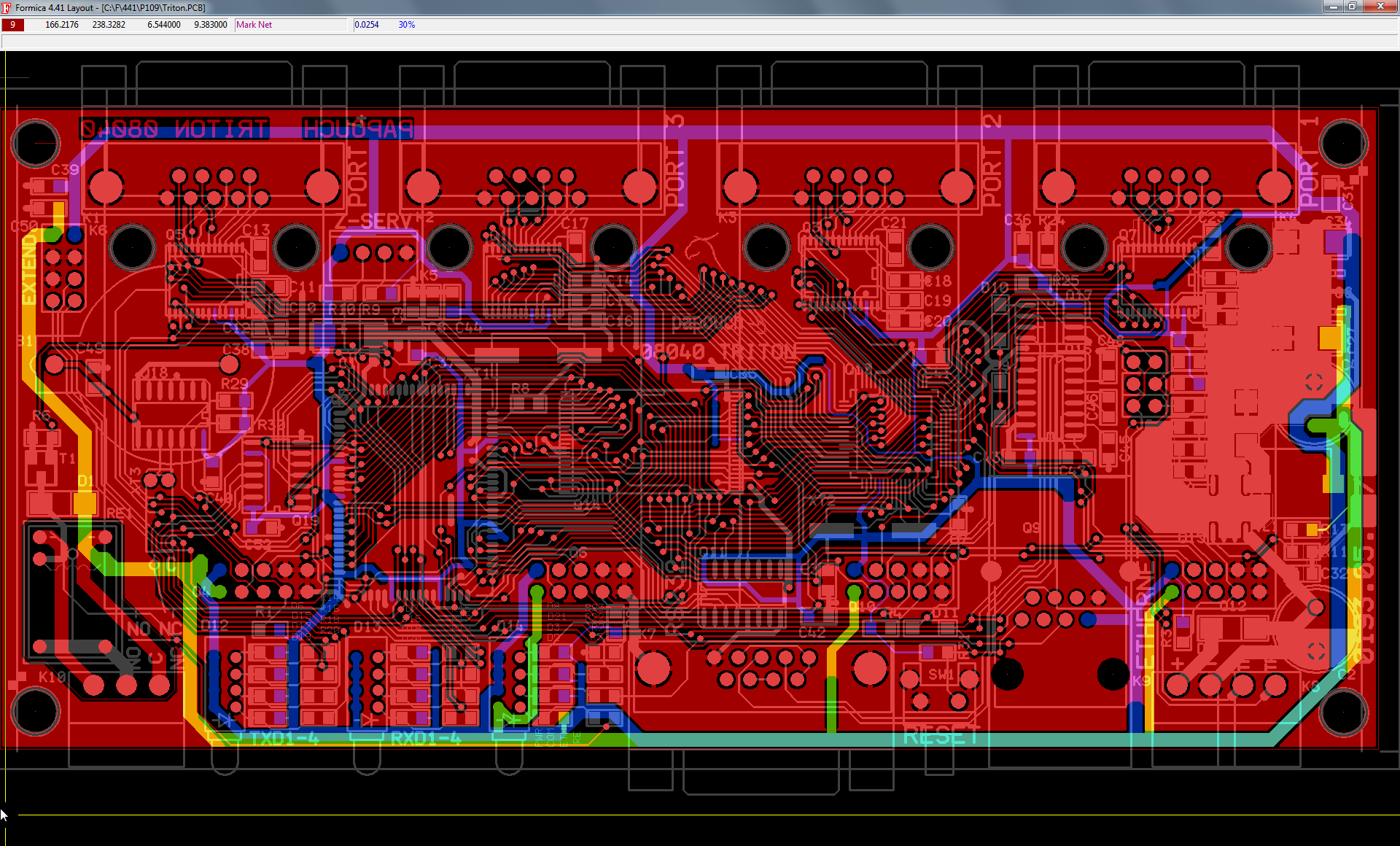This screenshot has width=1400, height=846.
Task: Close the Formica Layout window
Action: point(1380,7)
